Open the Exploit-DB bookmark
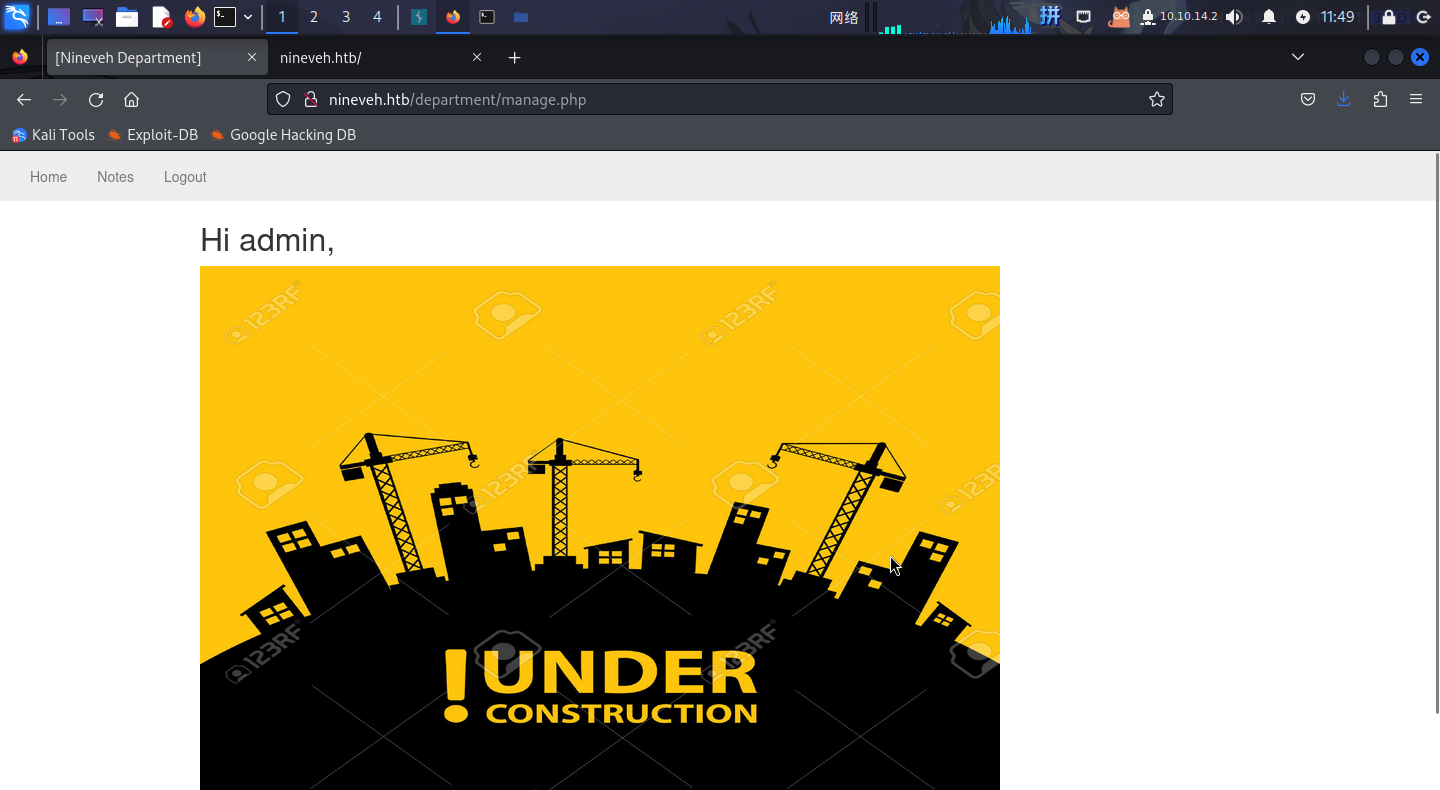 point(153,135)
